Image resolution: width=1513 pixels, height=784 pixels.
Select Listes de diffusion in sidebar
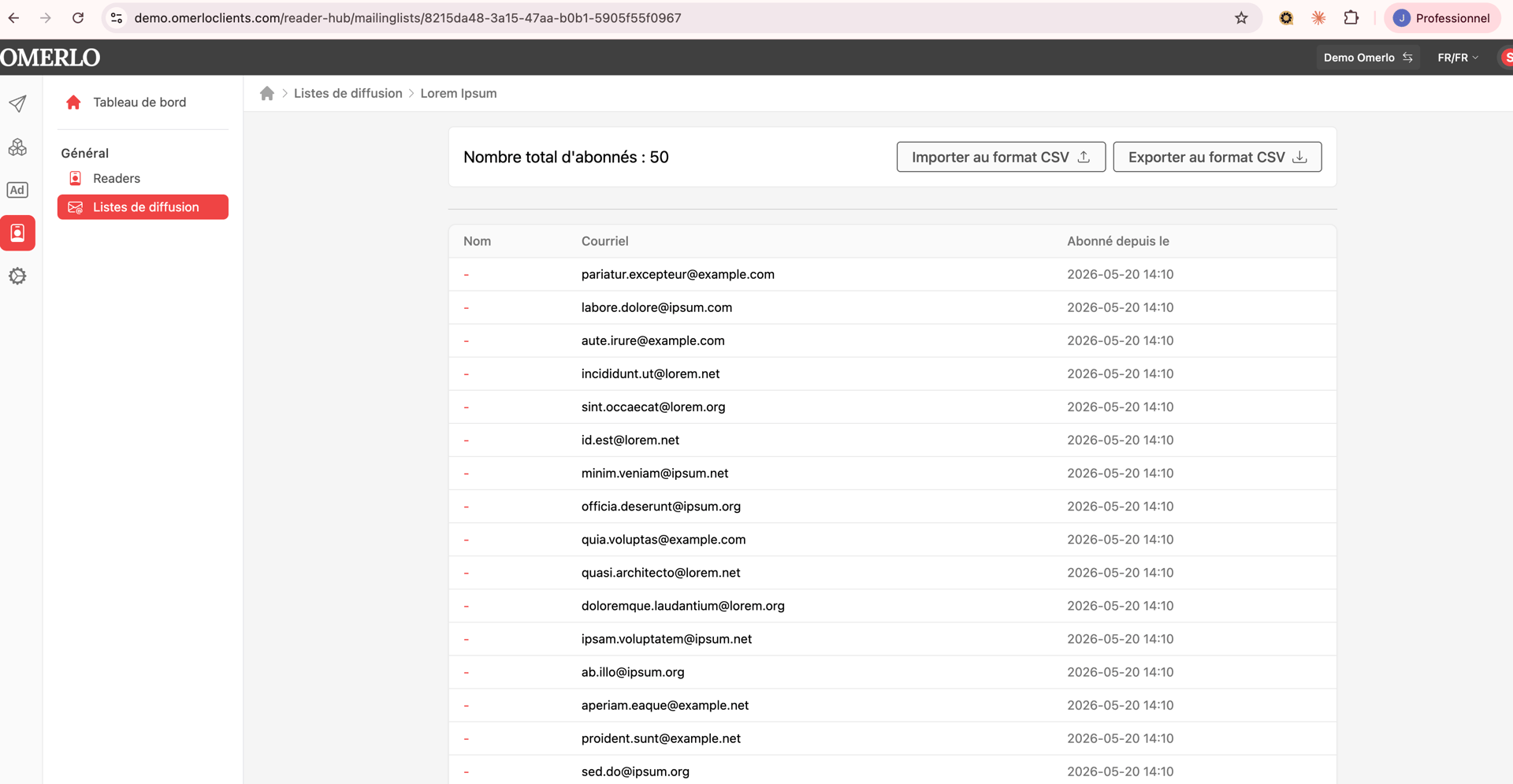pyautogui.click(x=143, y=206)
